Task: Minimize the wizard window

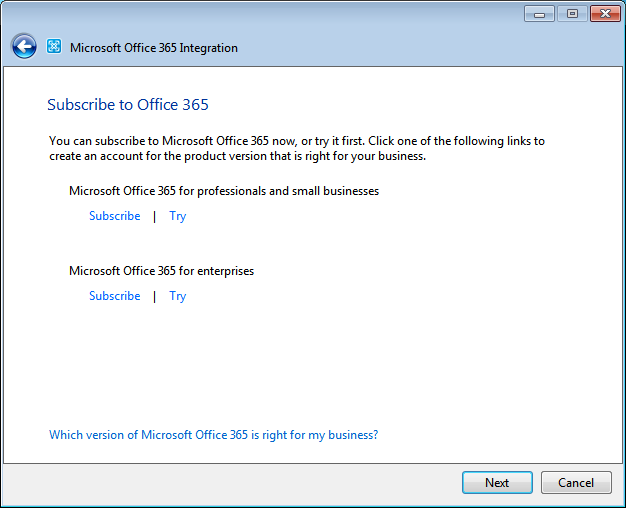Action: pyautogui.click(x=540, y=14)
